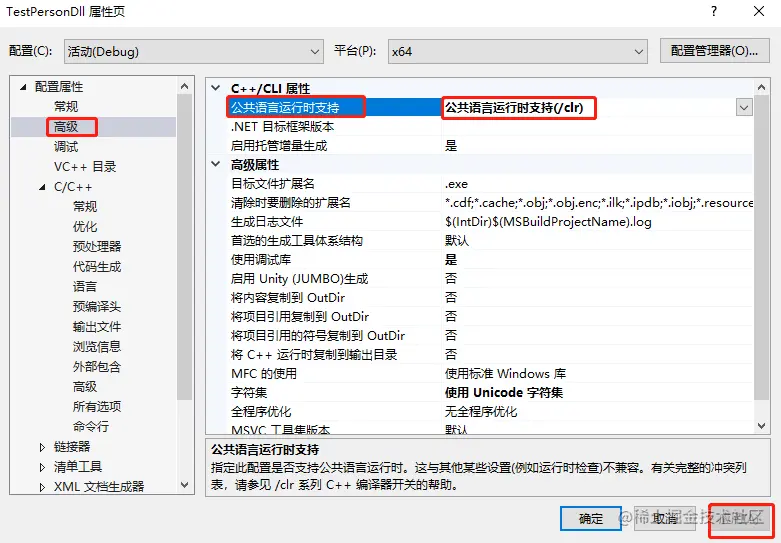Expand the 链接器 tree node
Viewport: 781px width, 543px height.
coord(42,447)
